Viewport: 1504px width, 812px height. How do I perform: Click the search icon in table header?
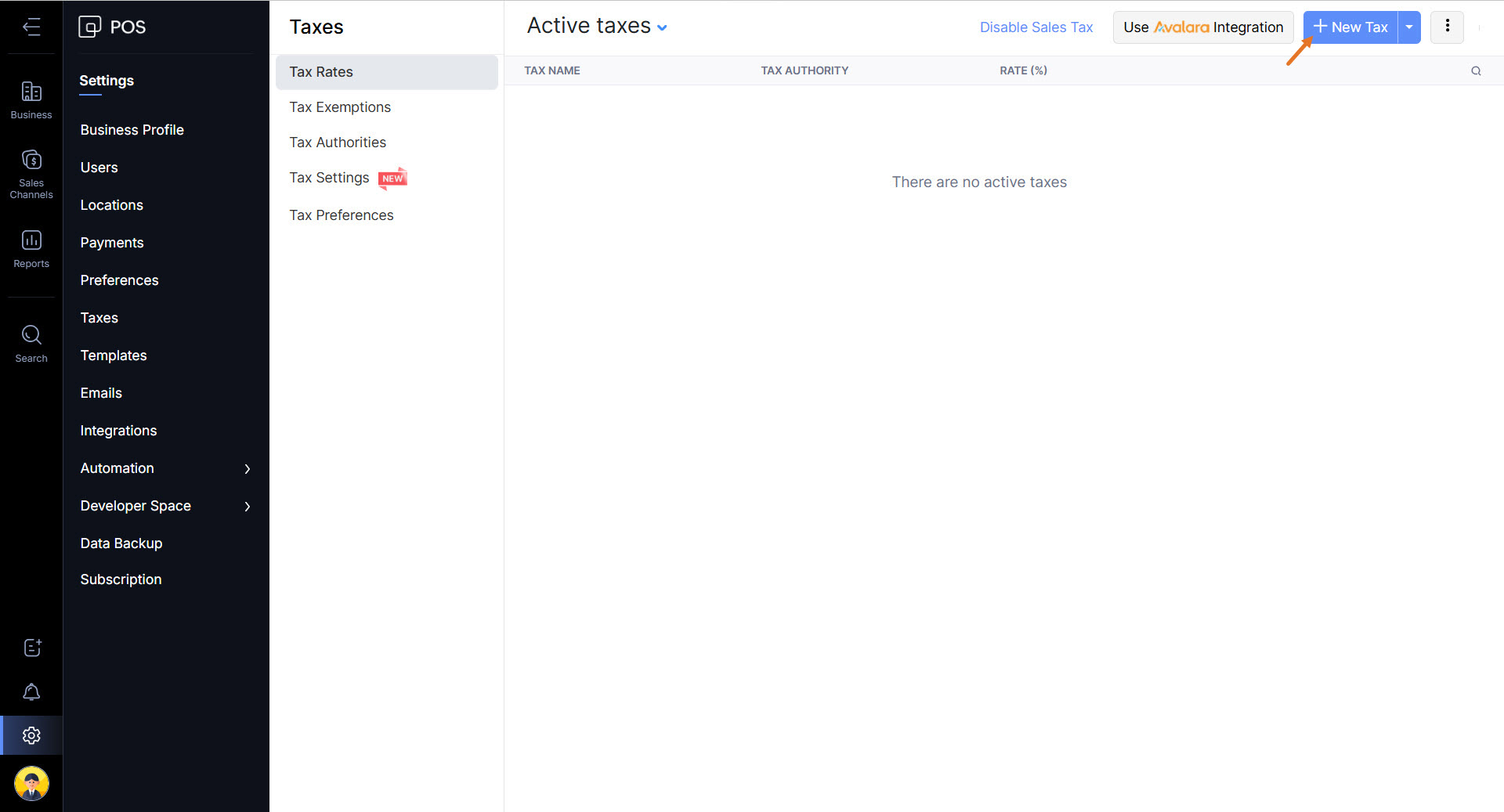pyautogui.click(x=1476, y=71)
